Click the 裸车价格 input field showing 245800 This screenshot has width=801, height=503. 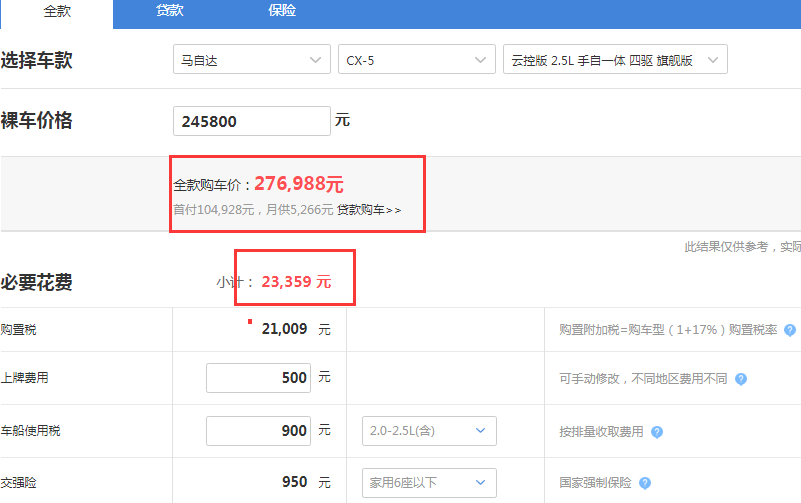point(252,121)
